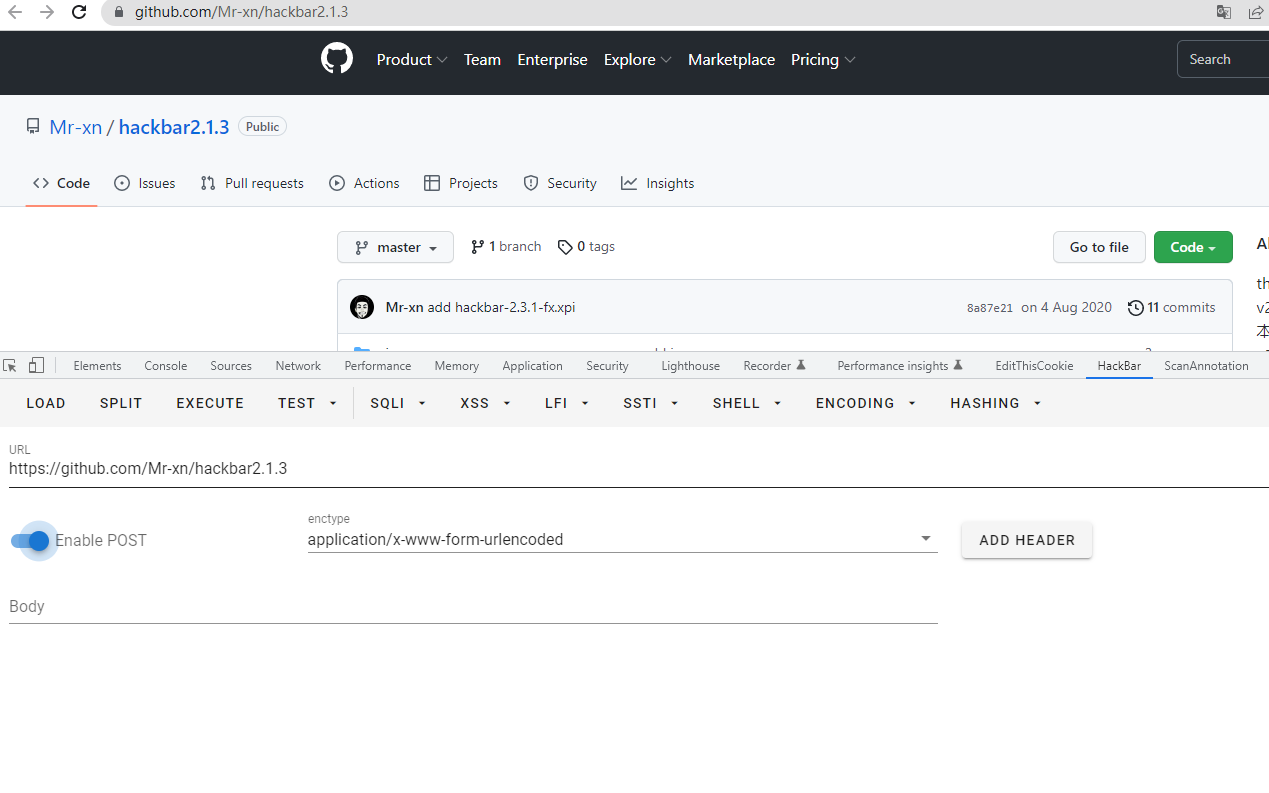Image resolution: width=1269 pixels, height=793 pixels.
Task: Open the repository Actions tab
Action: tap(364, 183)
